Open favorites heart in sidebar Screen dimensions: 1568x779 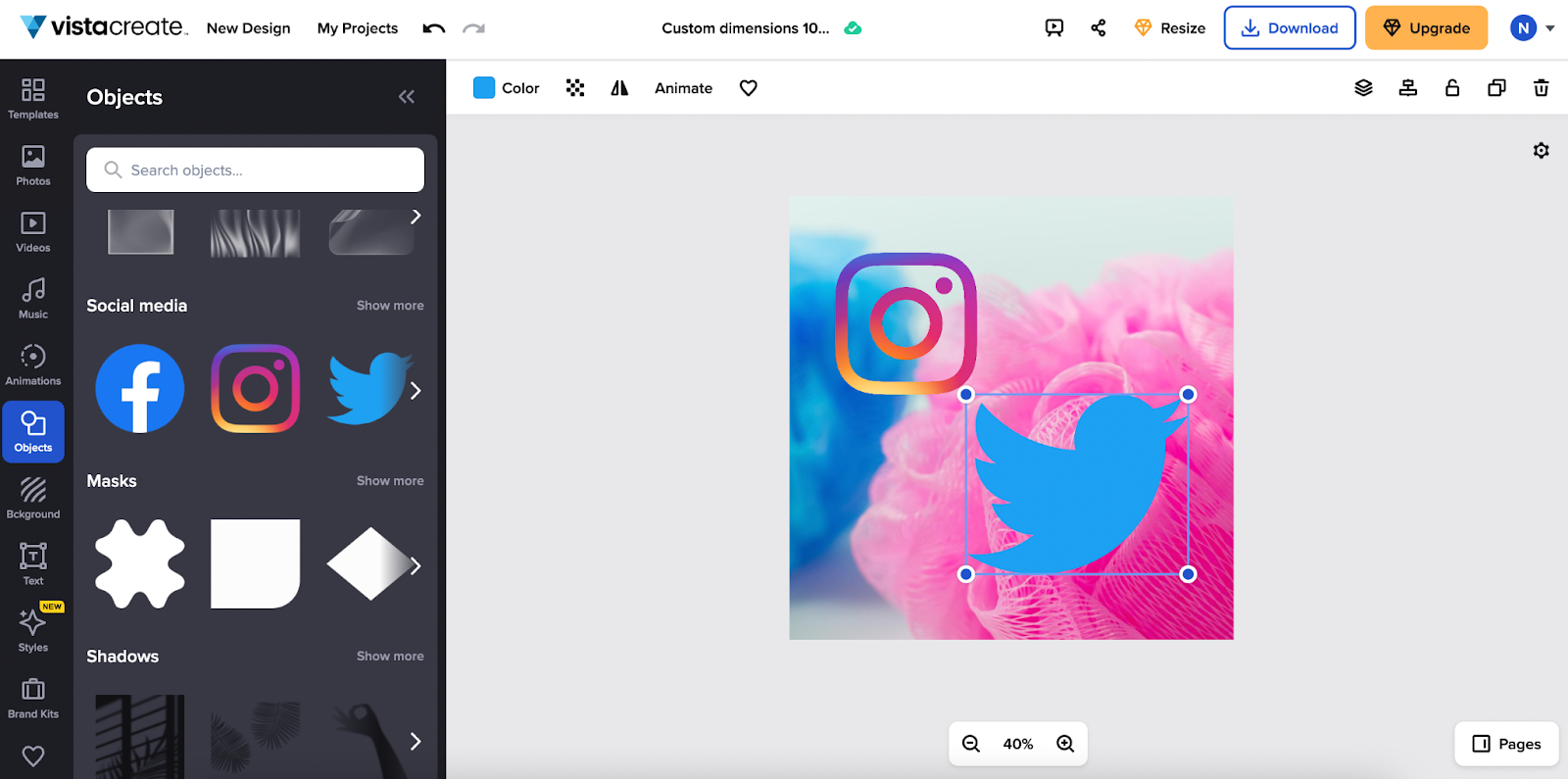click(x=33, y=756)
